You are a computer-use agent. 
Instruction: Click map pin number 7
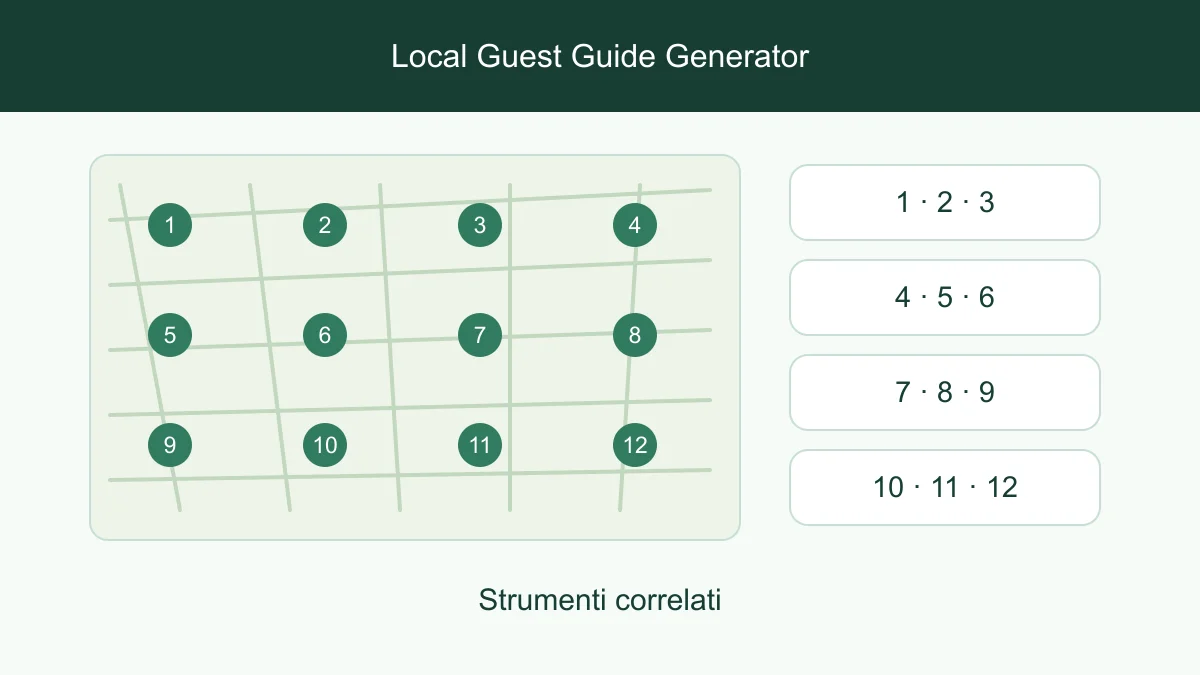pyautogui.click(x=480, y=335)
